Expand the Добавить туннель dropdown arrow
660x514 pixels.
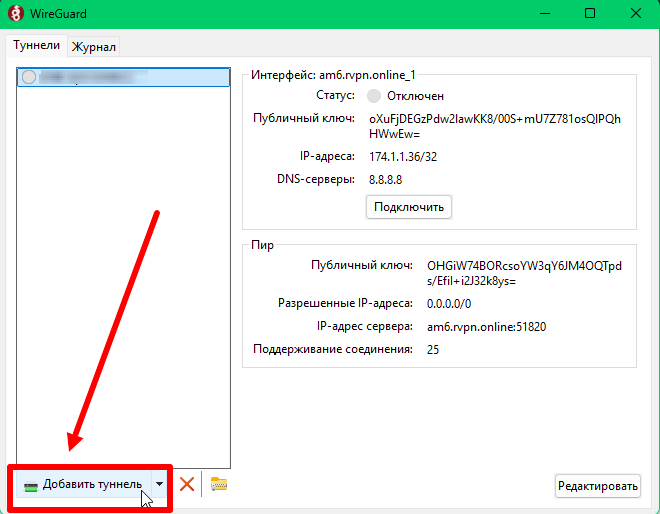click(159, 485)
